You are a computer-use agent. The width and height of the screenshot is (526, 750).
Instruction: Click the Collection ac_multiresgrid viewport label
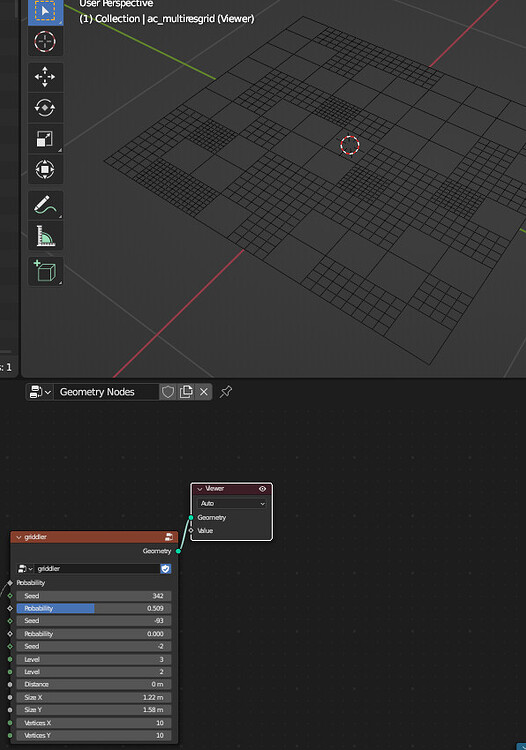(x=166, y=19)
